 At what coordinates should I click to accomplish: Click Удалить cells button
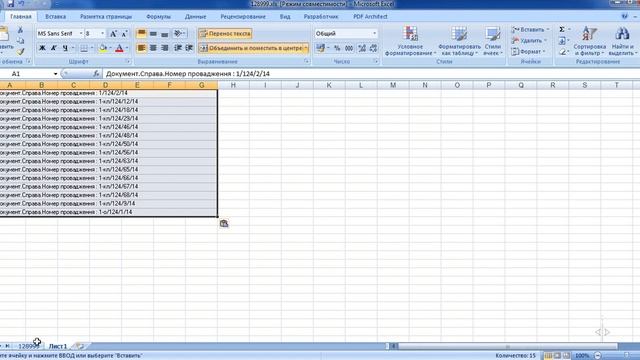point(529,40)
